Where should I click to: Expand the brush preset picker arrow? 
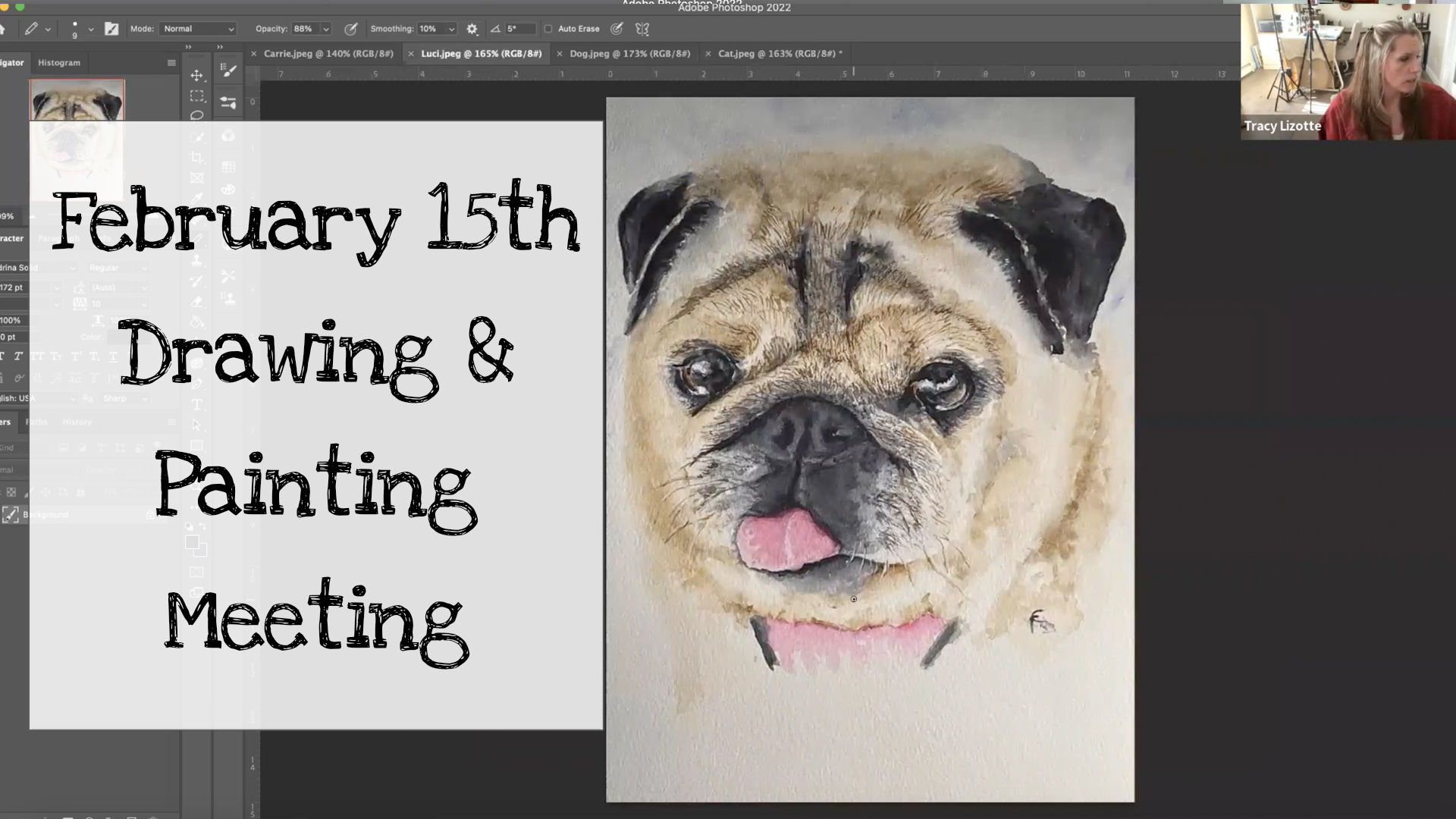pos(91,30)
